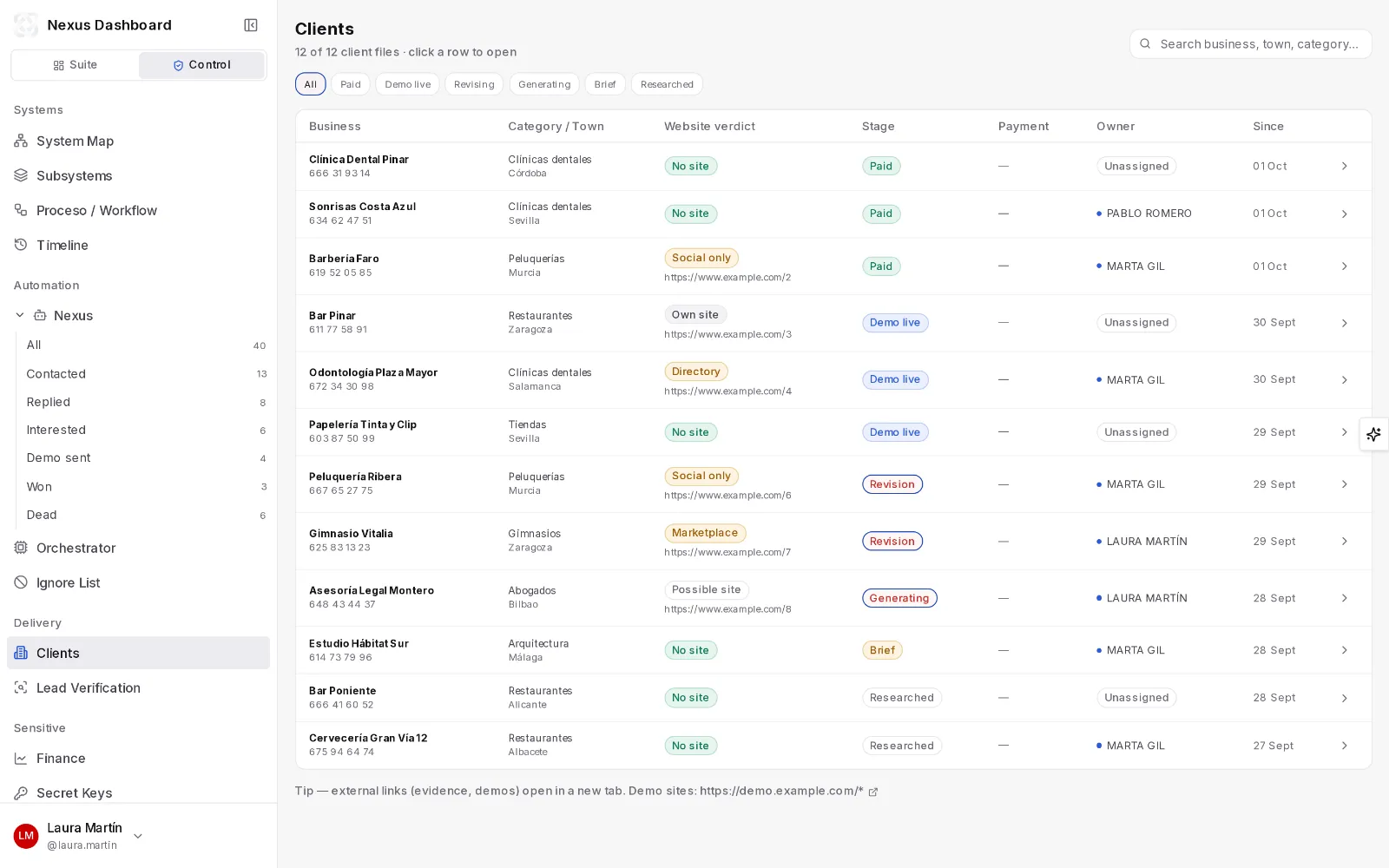Open link https://www.example.com/7
This screenshot has width=1389, height=868.
click(727, 552)
